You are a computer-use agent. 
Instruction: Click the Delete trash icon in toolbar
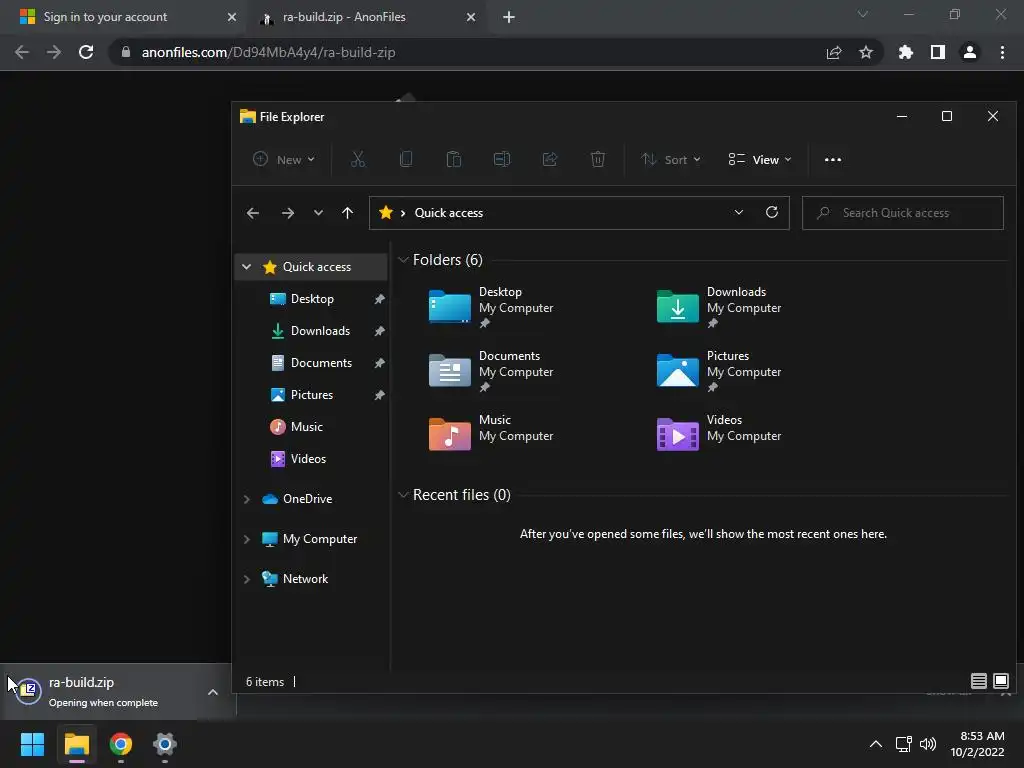pyautogui.click(x=598, y=159)
